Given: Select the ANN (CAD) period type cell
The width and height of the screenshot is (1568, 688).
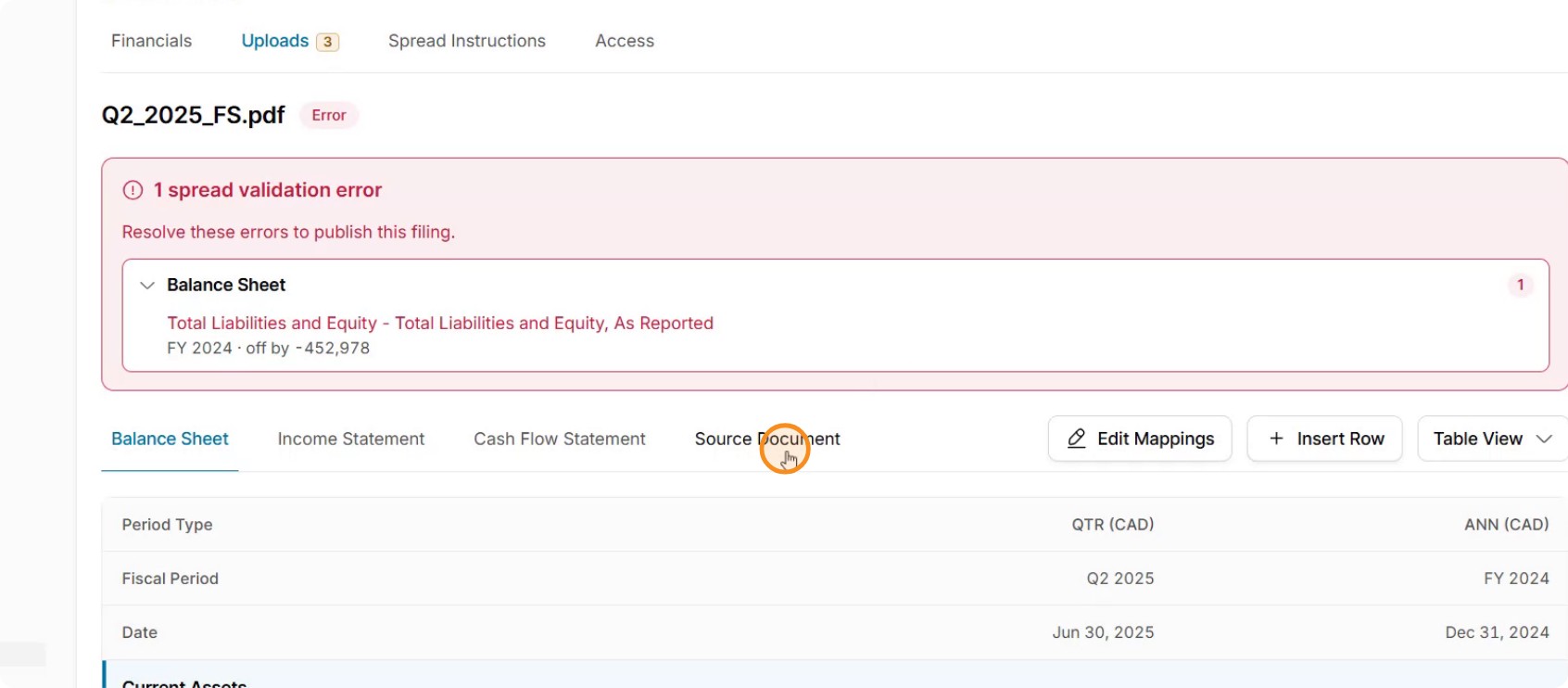Looking at the screenshot, I should pos(1506,524).
